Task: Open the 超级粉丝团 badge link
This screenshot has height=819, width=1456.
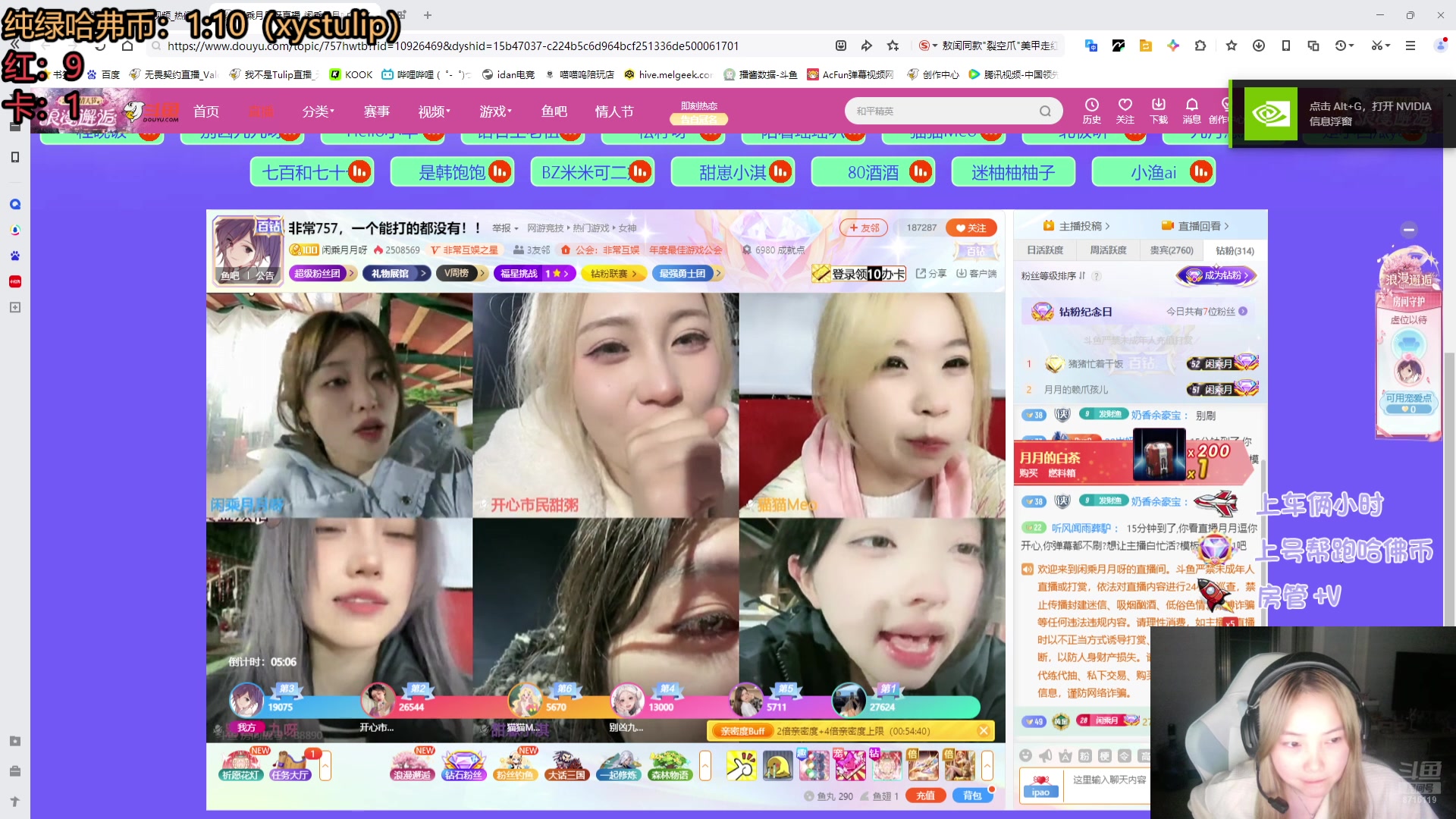Action: tap(322, 273)
